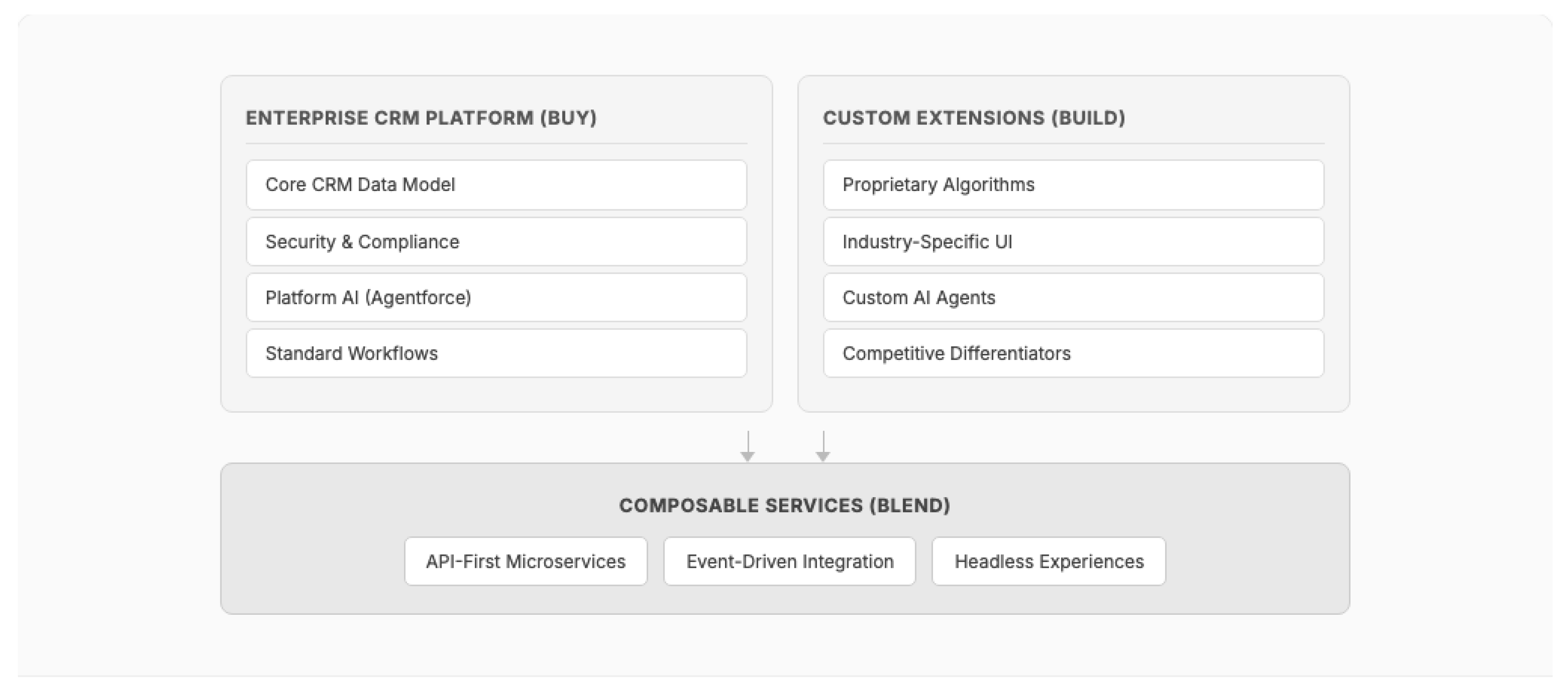Image resolution: width=1568 pixels, height=689 pixels.
Task: Click the Enterprise CRM Platform (Buy) heading
Action: pos(421,118)
